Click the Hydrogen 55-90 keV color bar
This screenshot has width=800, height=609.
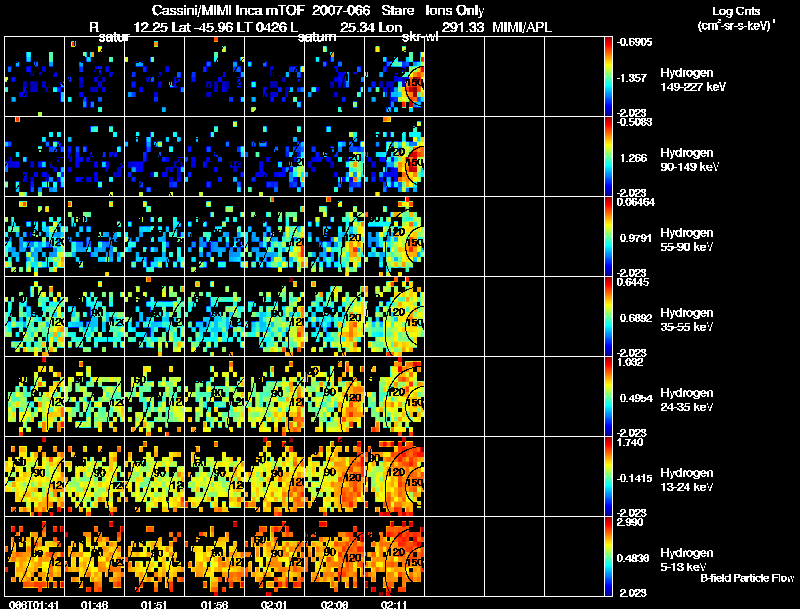pyautogui.click(x=608, y=237)
